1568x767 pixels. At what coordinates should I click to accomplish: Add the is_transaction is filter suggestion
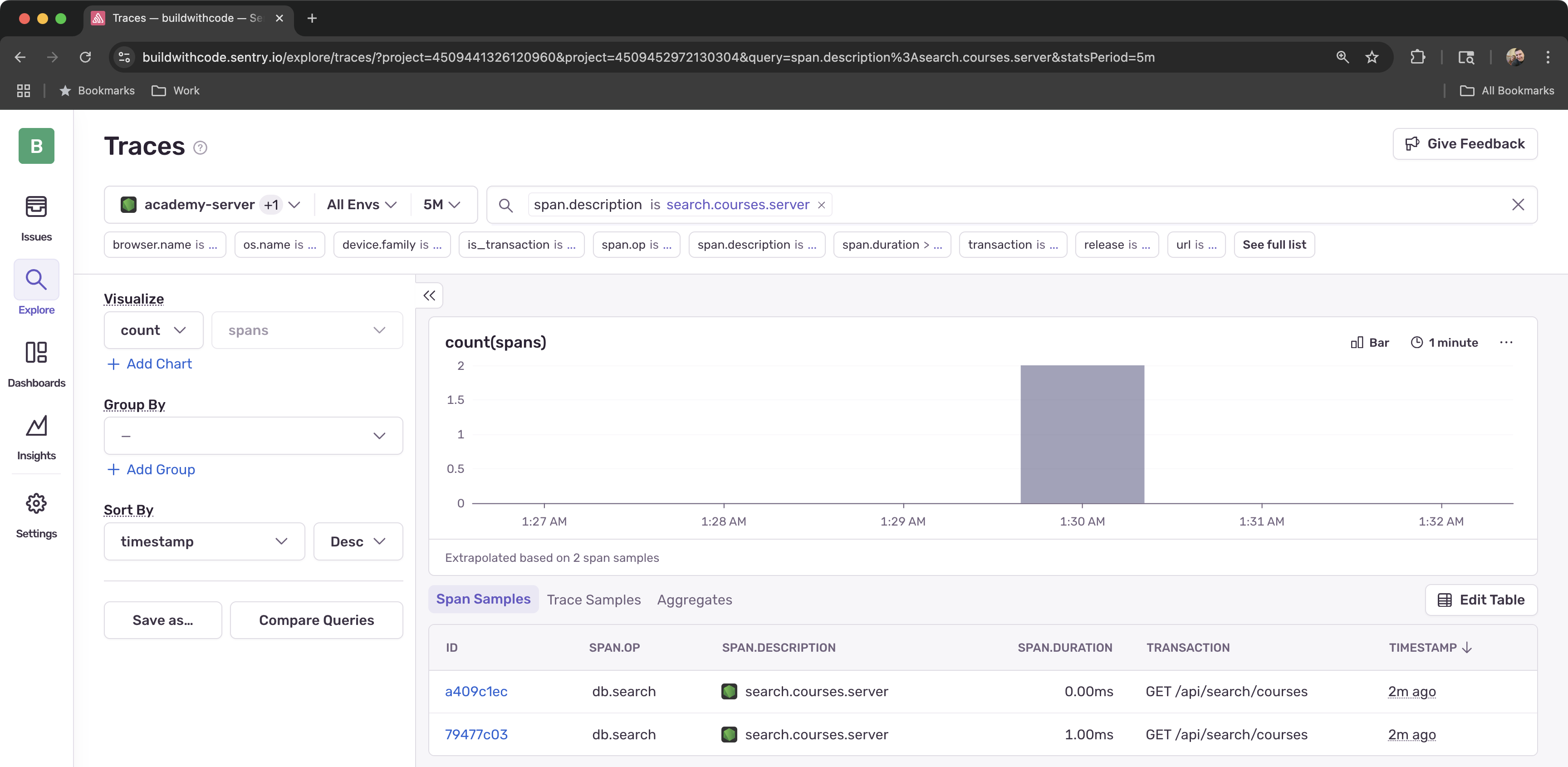click(521, 245)
